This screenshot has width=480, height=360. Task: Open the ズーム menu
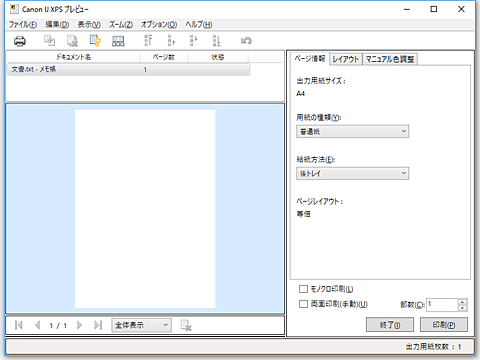coord(121,24)
